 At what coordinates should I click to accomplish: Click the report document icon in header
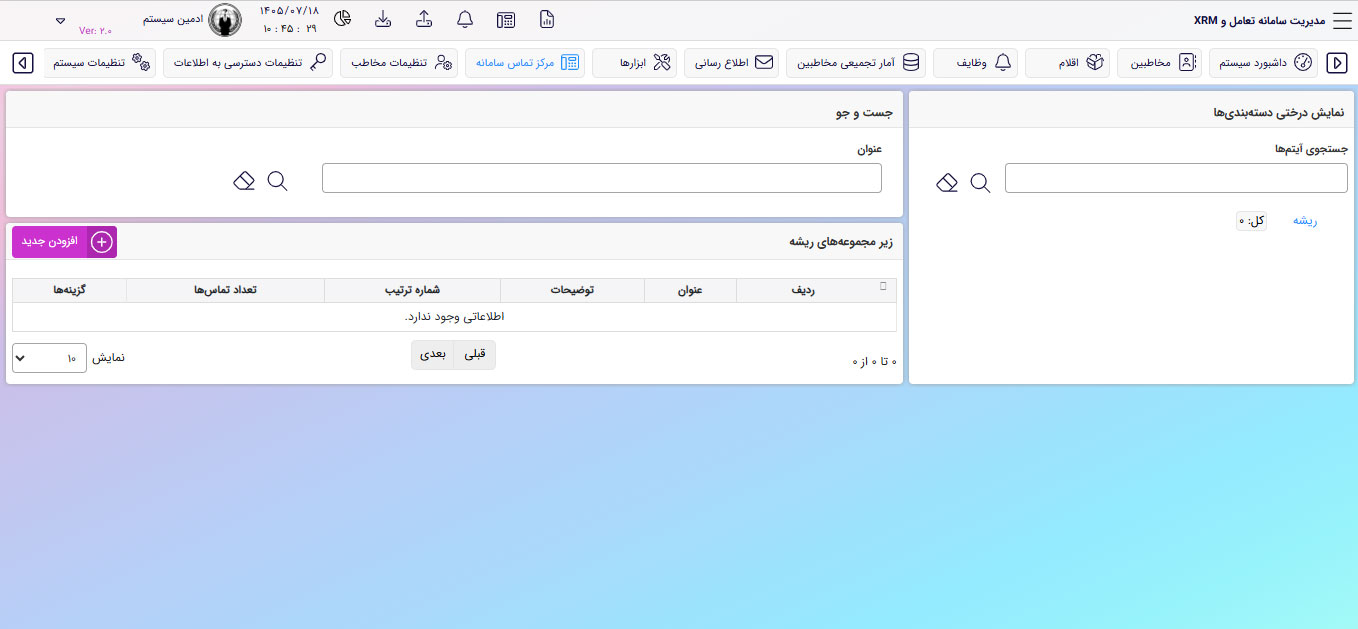coord(547,20)
